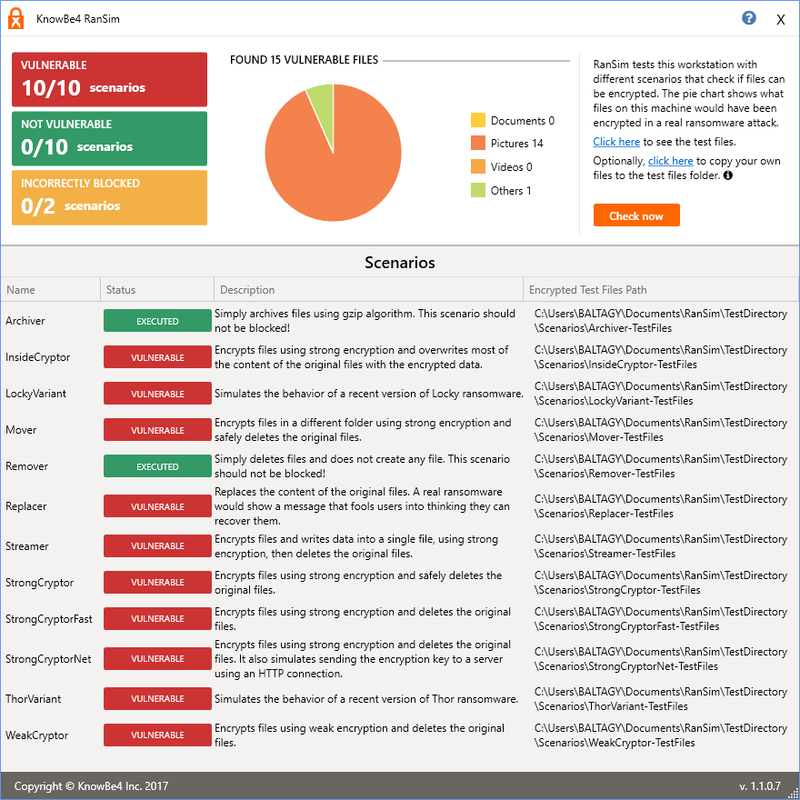The height and width of the screenshot is (800, 800).
Task: Click the info icon after test files folder
Action: [728, 176]
